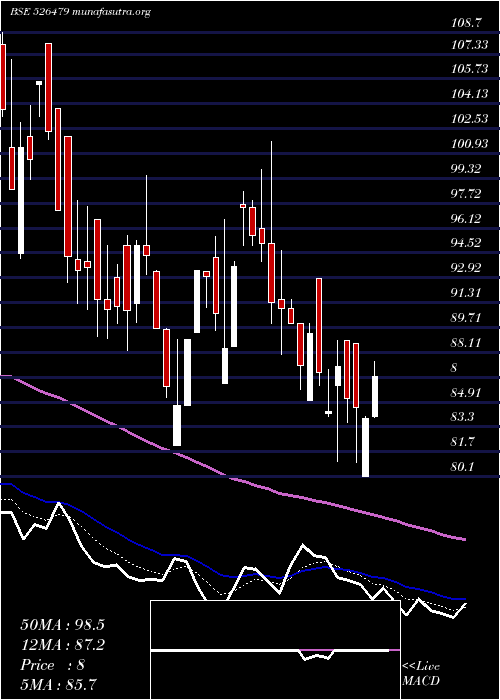This screenshot has width=500, height=700.
Task: Click the blue moving average line at its right end
Action: tap(463, 599)
